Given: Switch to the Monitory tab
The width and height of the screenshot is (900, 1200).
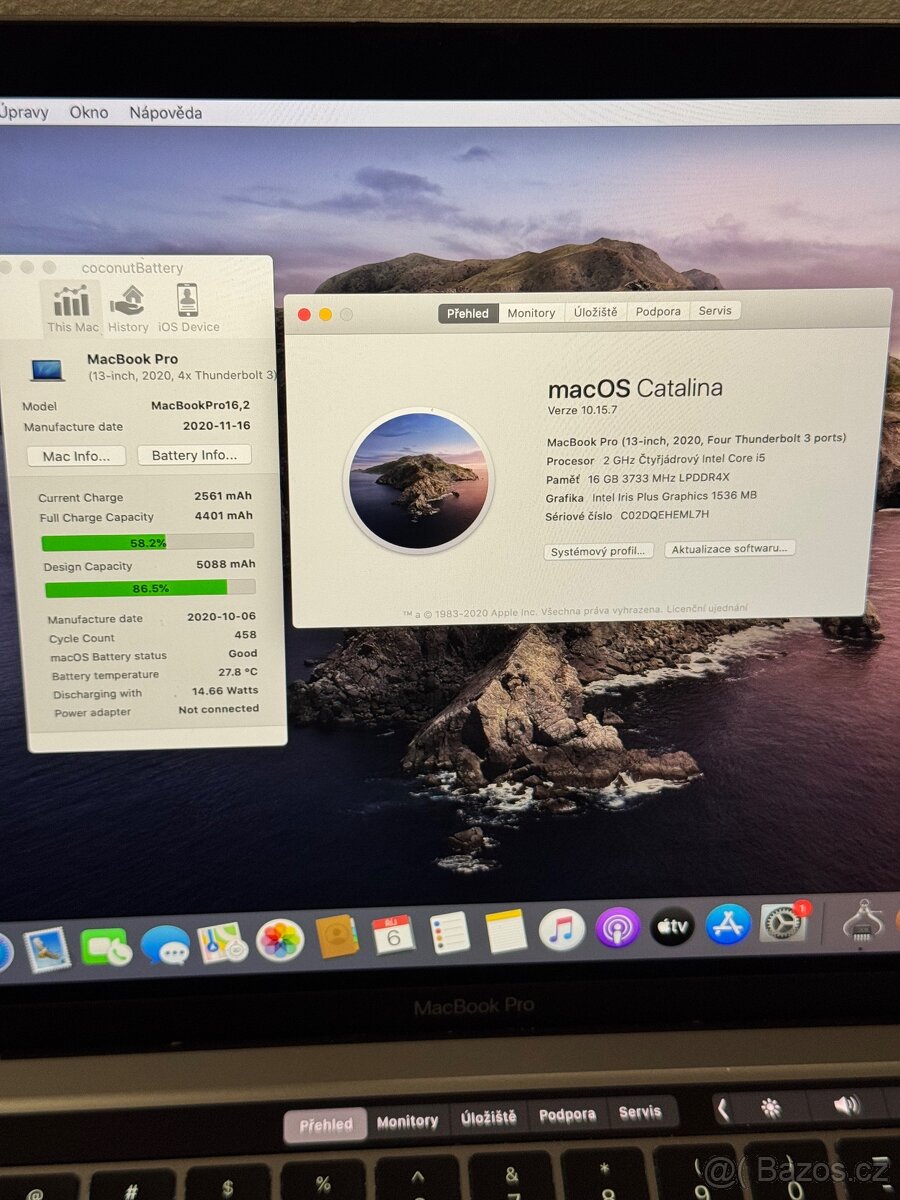Looking at the screenshot, I should click(531, 312).
